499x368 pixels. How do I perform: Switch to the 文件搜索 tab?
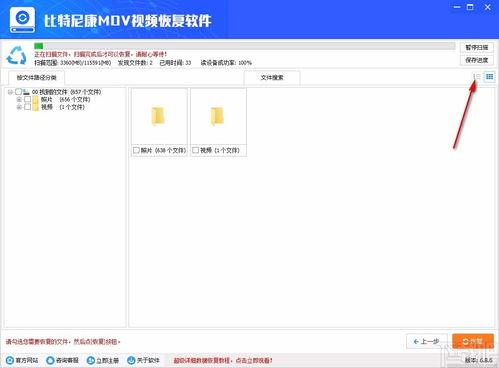point(272,78)
